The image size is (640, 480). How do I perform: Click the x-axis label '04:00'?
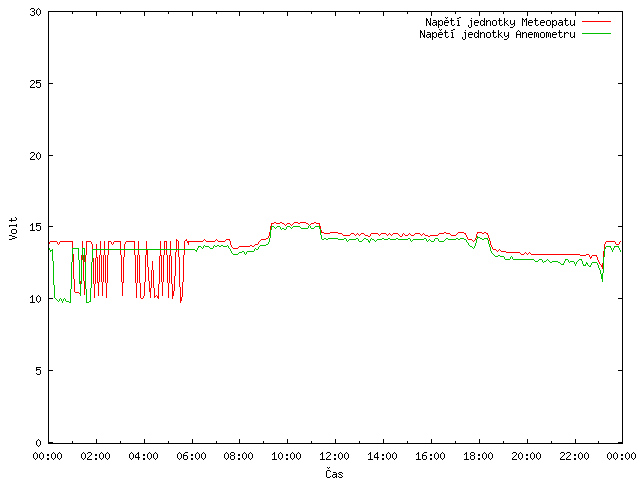(x=143, y=456)
